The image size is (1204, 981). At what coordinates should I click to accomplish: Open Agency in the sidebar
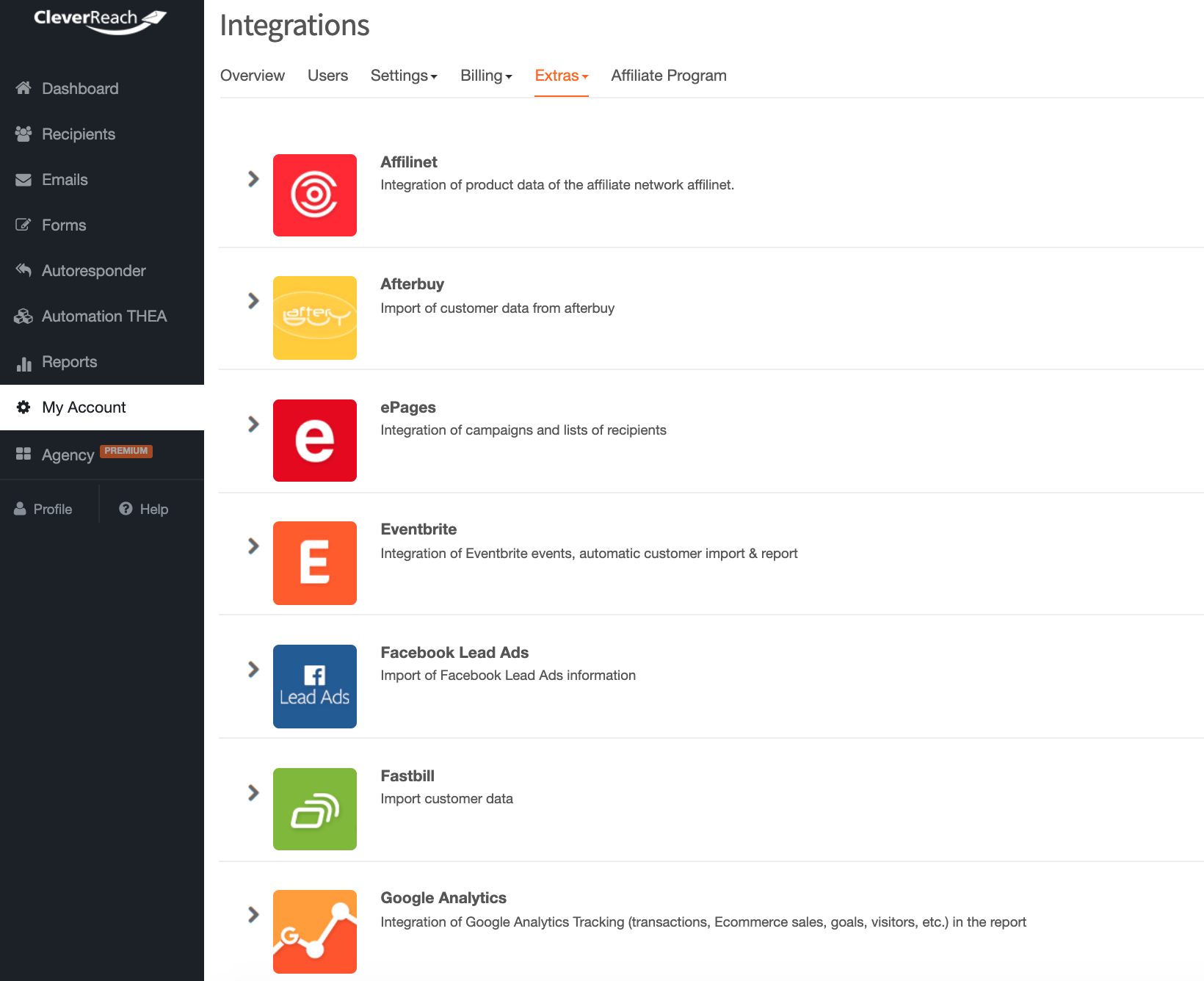(x=102, y=455)
